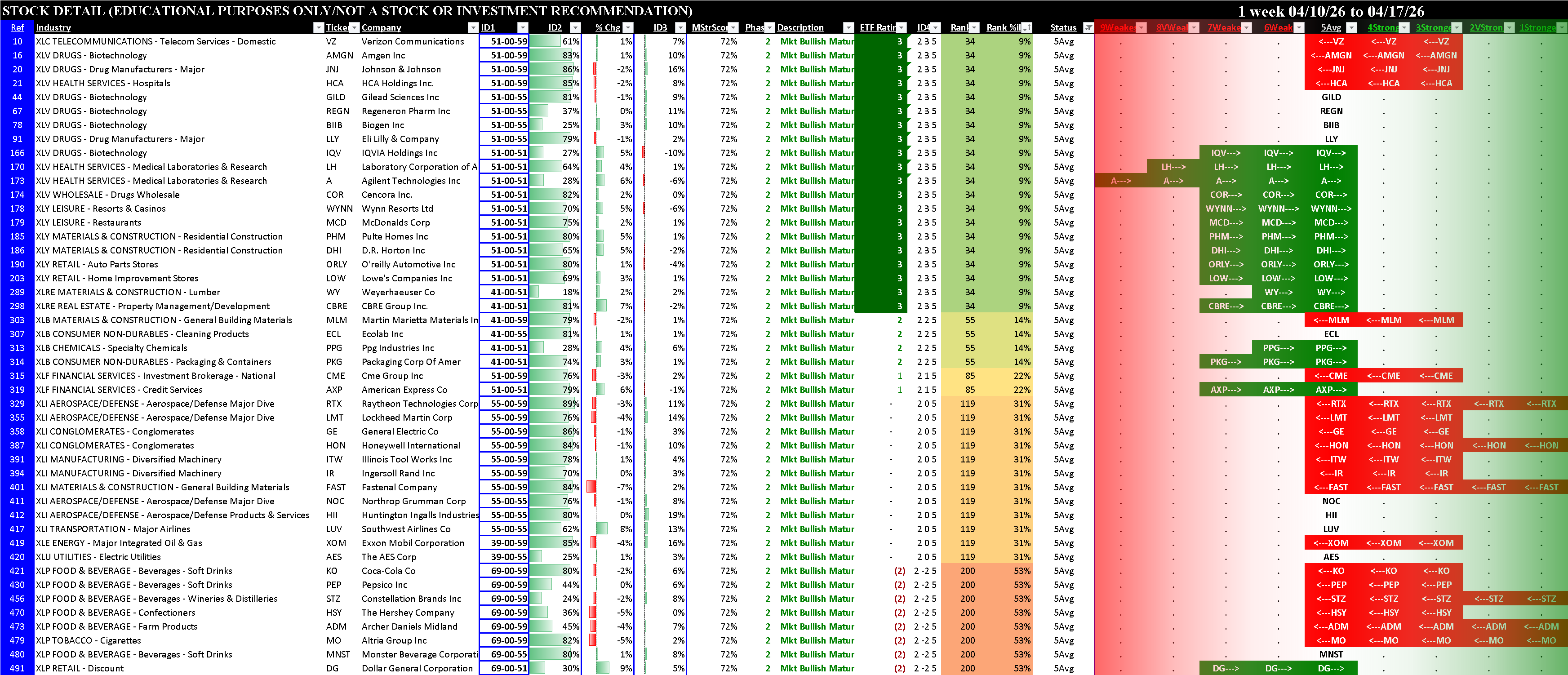Click the 1Strongest column filter button
Screen dimensions: 1568x675
[1562, 27]
